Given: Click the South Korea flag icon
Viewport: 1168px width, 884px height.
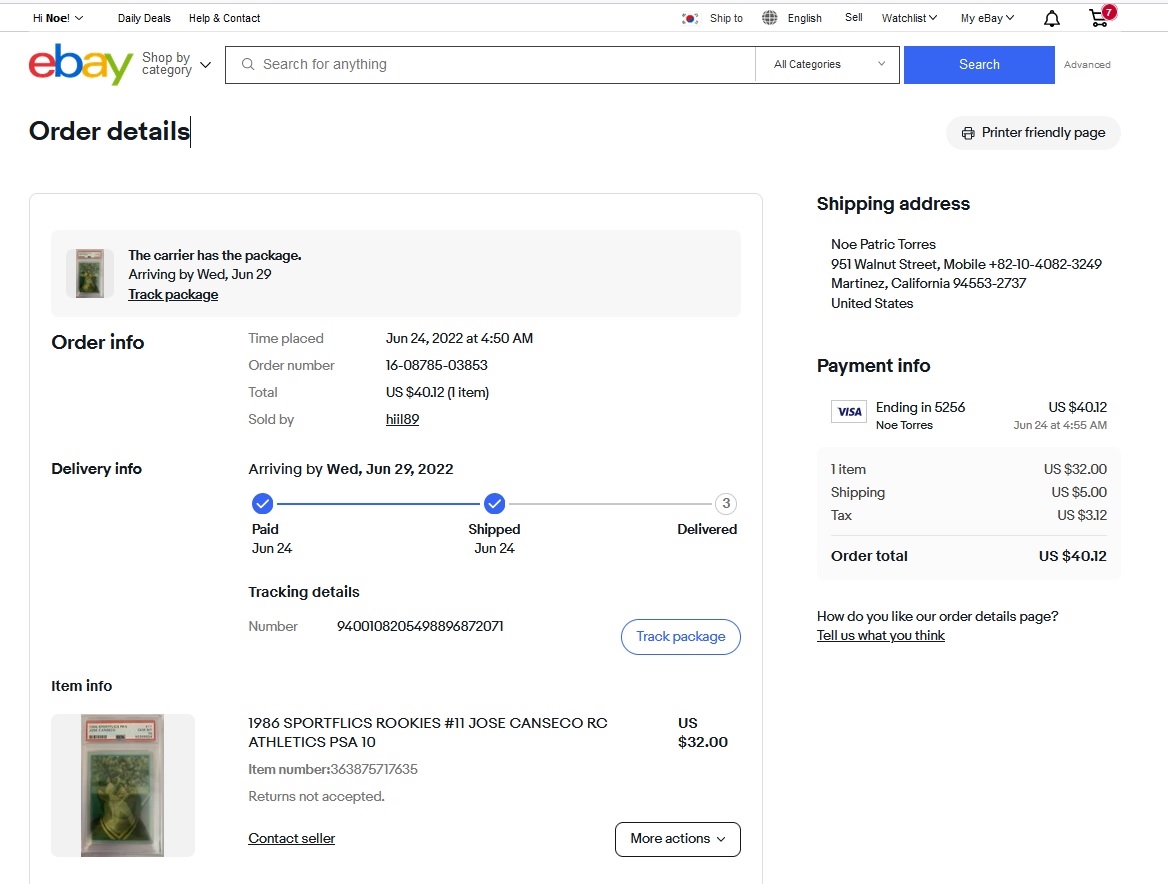Looking at the screenshot, I should (690, 19).
